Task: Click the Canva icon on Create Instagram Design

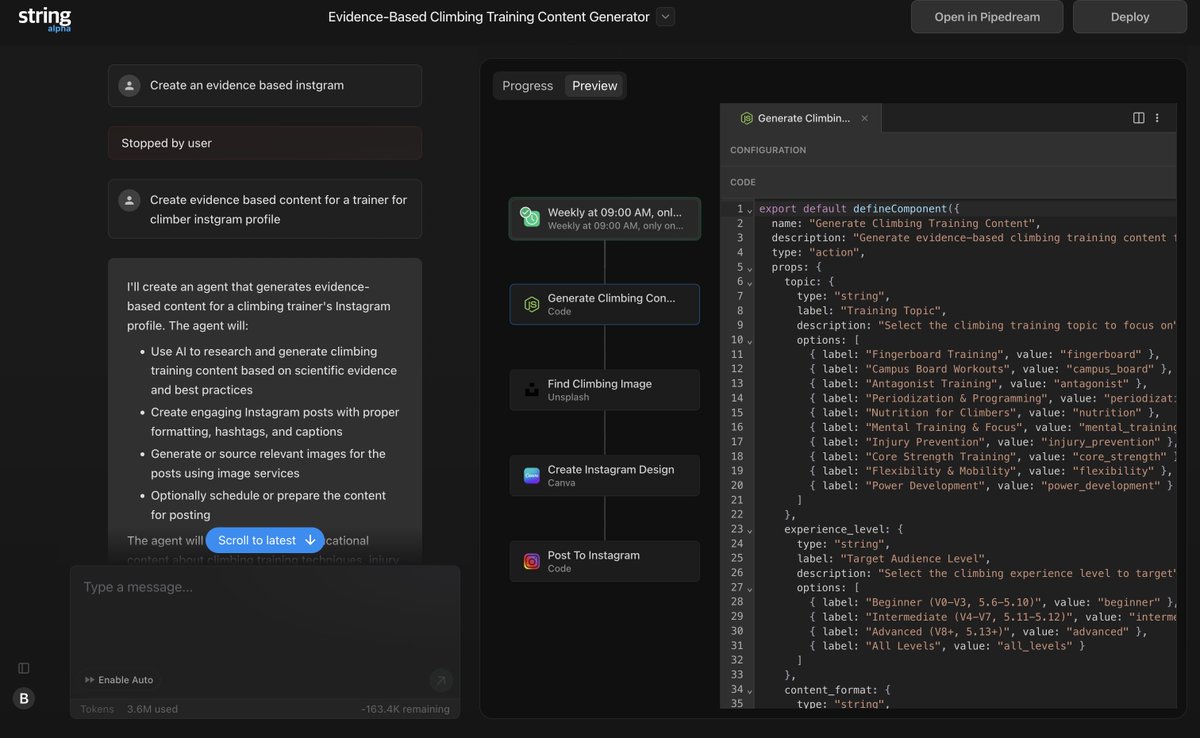Action: tap(532, 476)
